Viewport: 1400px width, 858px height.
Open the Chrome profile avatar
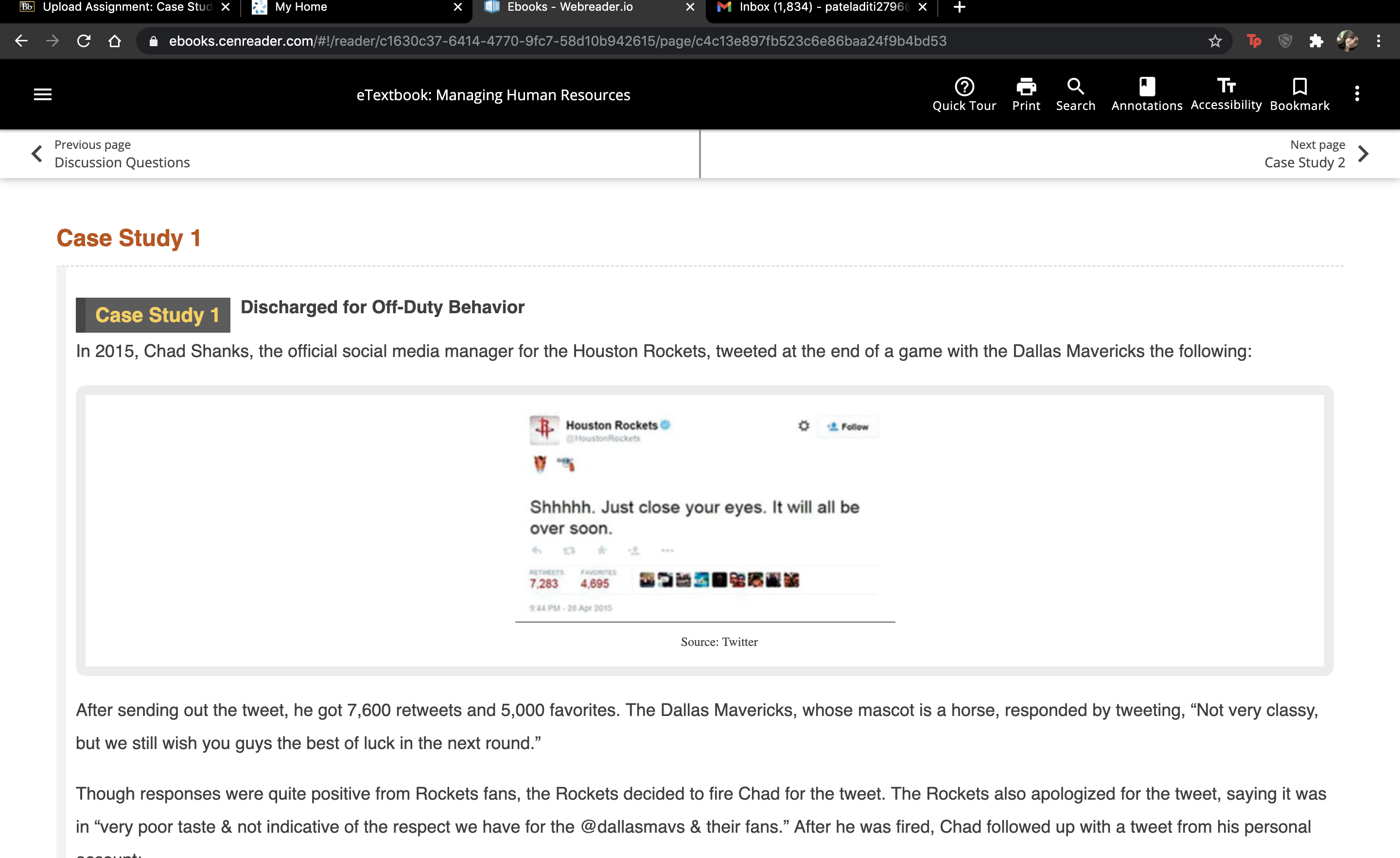[1347, 41]
